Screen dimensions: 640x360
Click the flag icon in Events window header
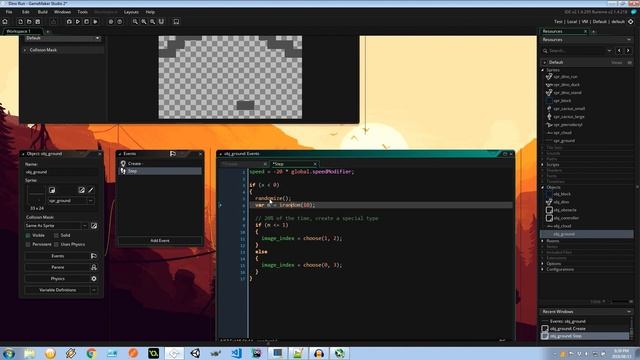pos(173,154)
